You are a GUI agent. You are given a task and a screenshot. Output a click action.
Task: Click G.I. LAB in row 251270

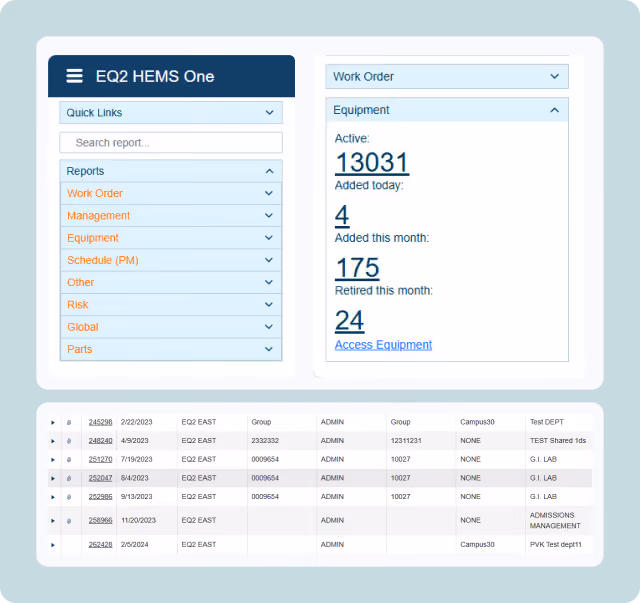point(543,459)
